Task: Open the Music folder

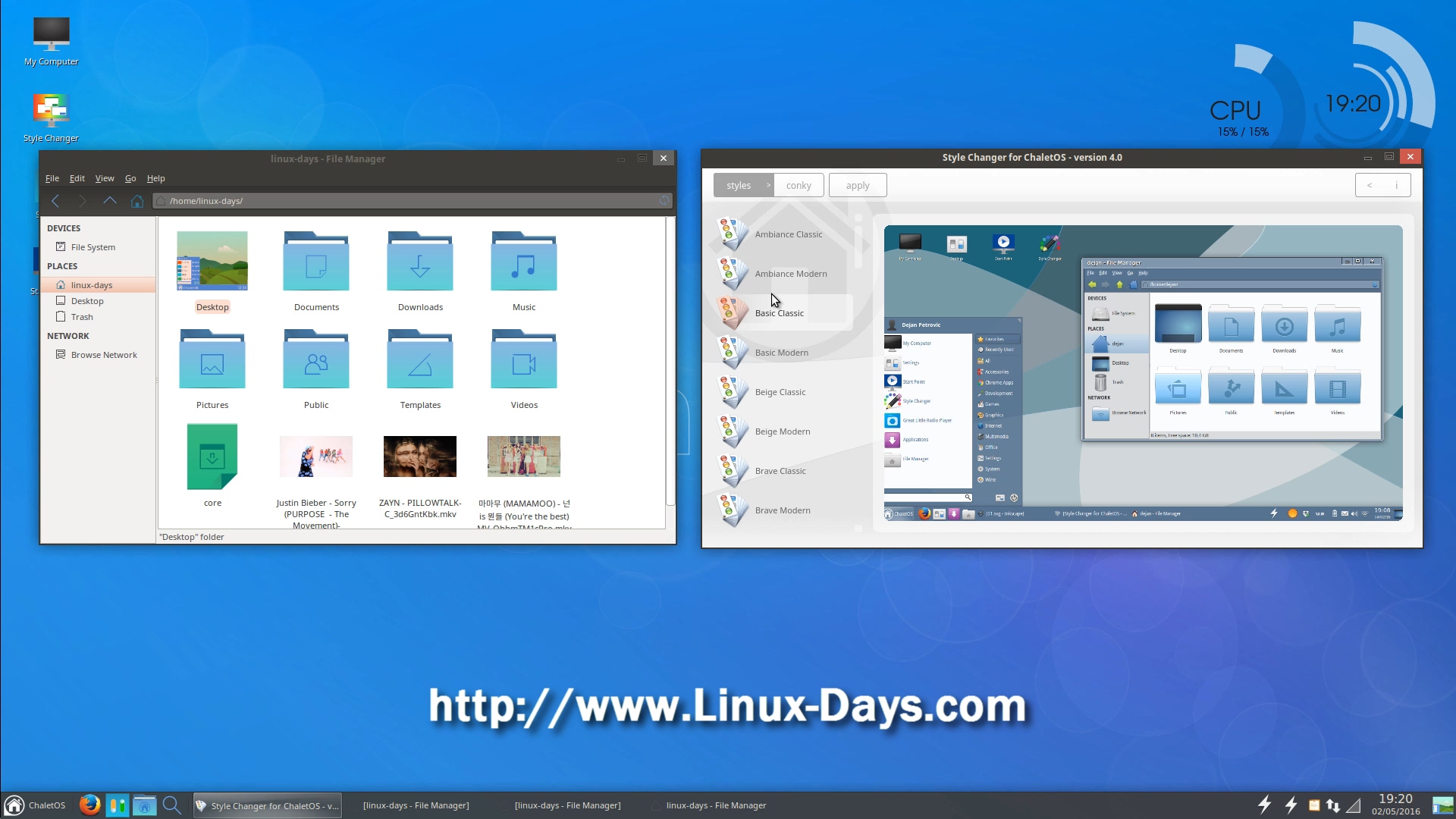Action: 524,271
